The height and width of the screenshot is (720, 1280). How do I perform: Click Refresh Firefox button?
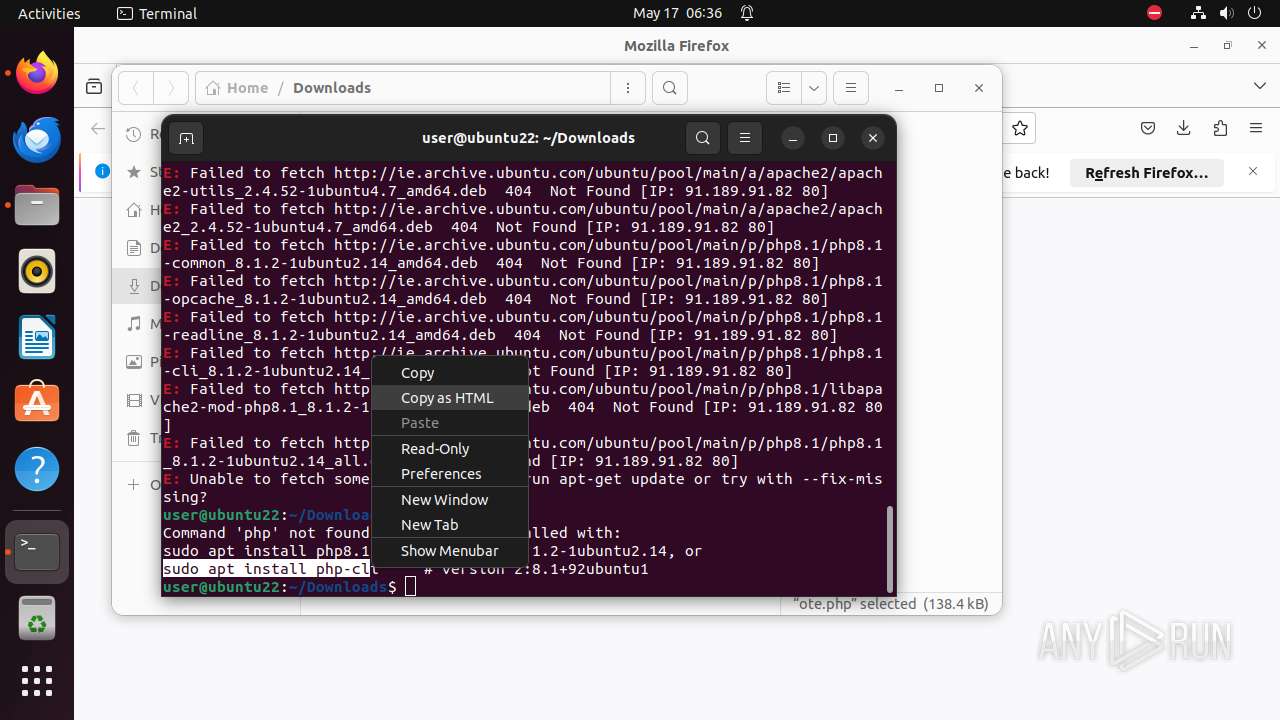1147,173
